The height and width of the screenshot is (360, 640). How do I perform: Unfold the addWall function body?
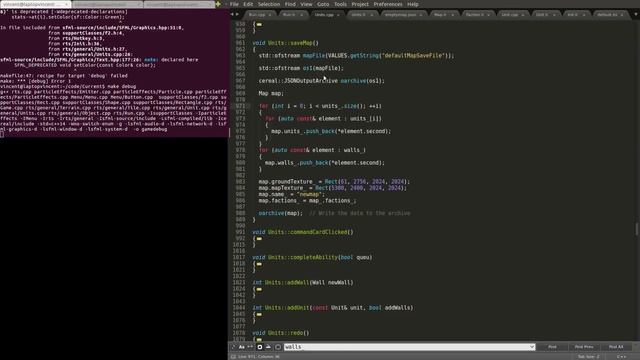coord(259,289)
